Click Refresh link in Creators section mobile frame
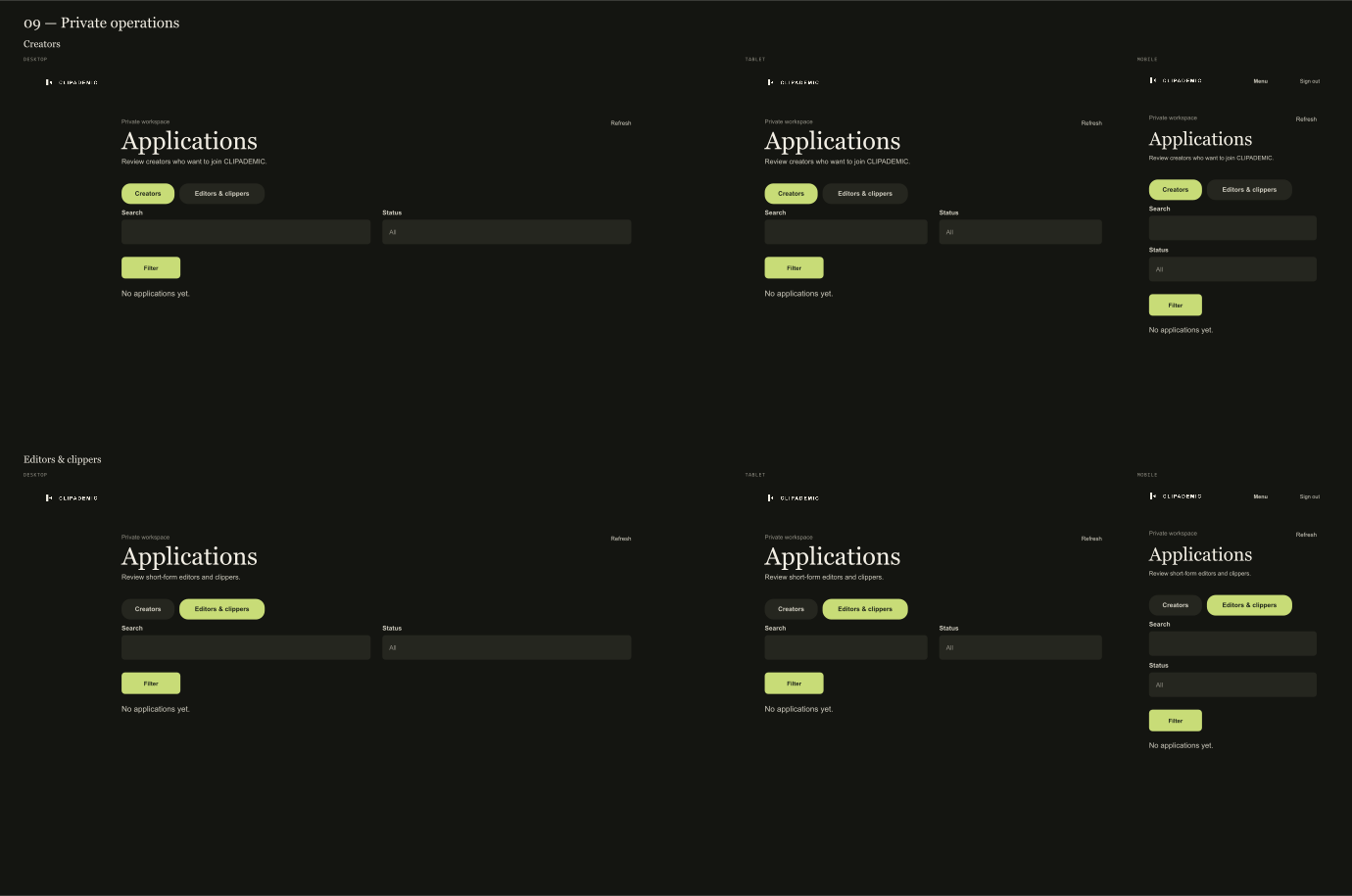This screenshot has width=1352, height=896. tap(1306, 119)
